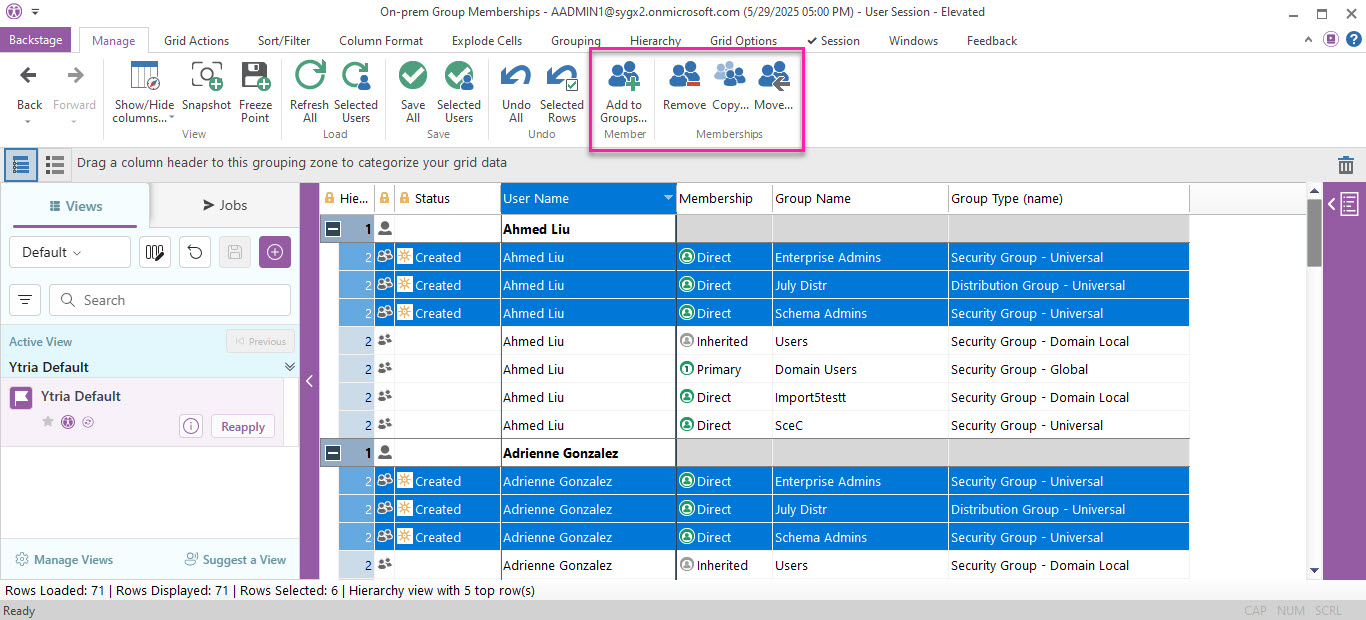Open the Jobs panel tab
This screenshot has height=620, width=1366.
click(225, 205)
